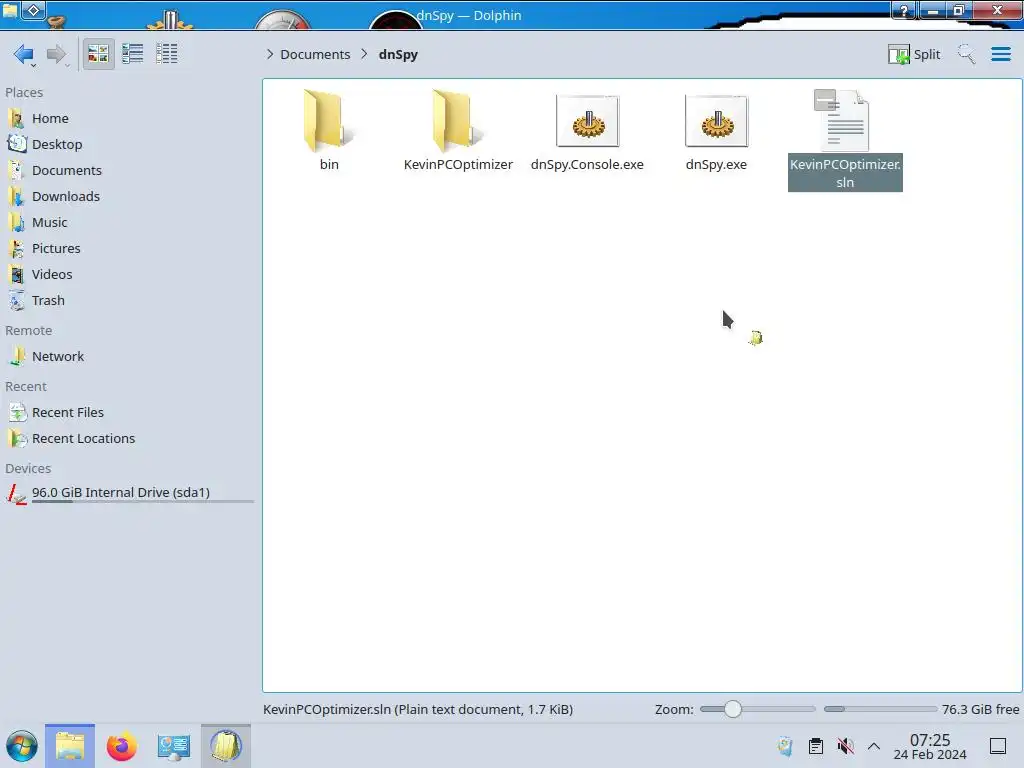Open Documents in Places panel

tap(67, 170)
